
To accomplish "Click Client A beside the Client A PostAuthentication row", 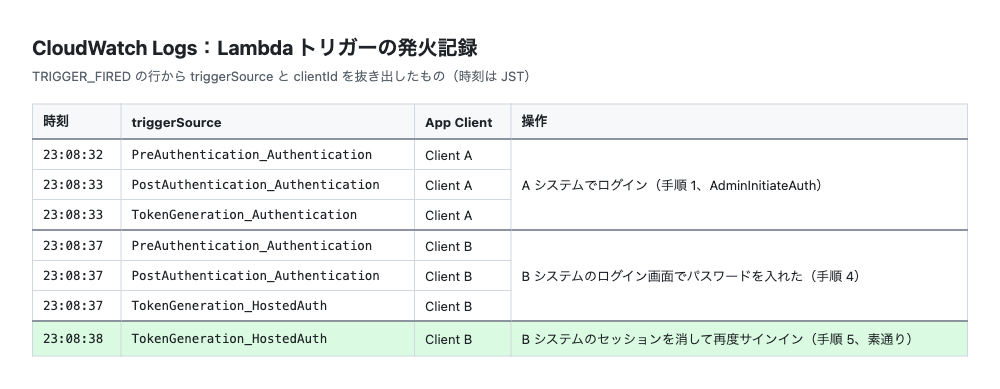I will click(x=448, y=185).
